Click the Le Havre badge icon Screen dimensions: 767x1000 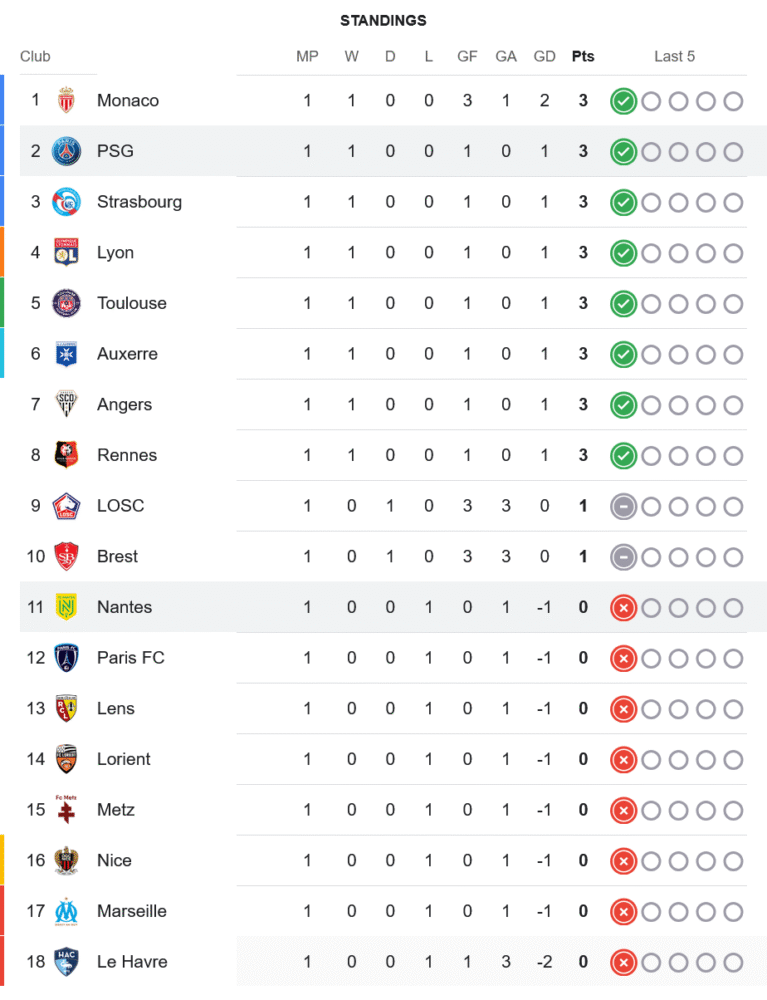[x=66, y=962]
